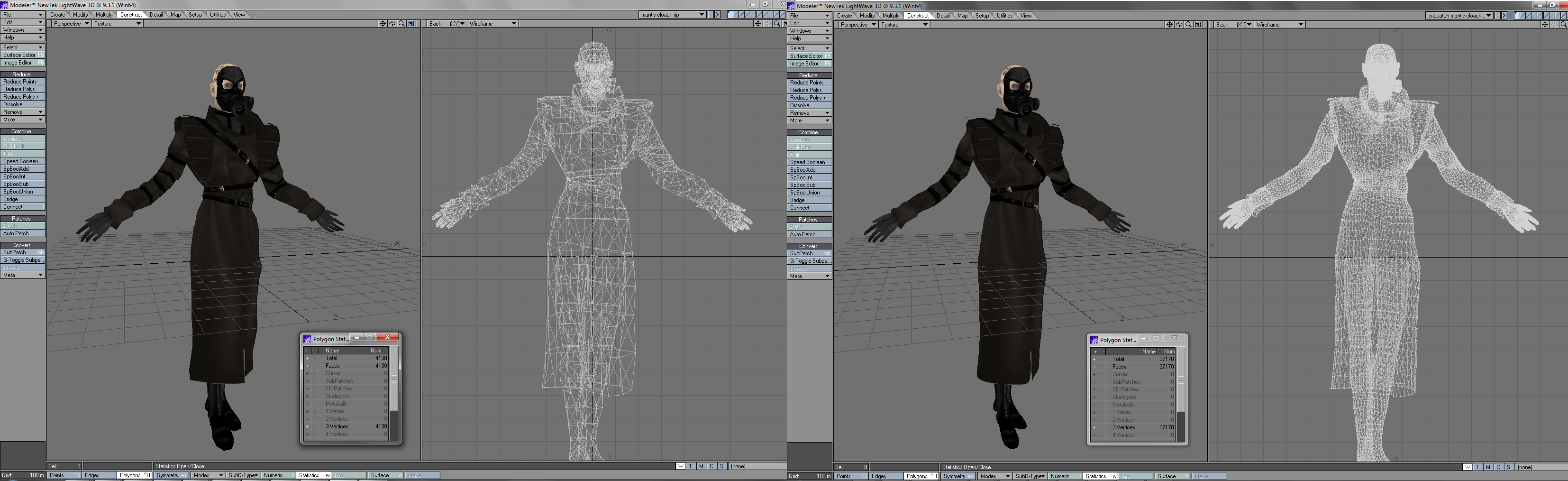This screenshot has width=1568, height=481.
Task: Expand the Modes dropdown in left window
Action: [208, 475]
